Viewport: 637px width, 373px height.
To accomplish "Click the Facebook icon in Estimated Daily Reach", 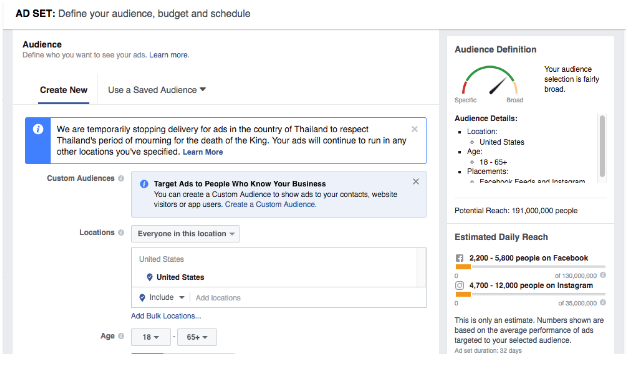I will click(x=459, y=258).
